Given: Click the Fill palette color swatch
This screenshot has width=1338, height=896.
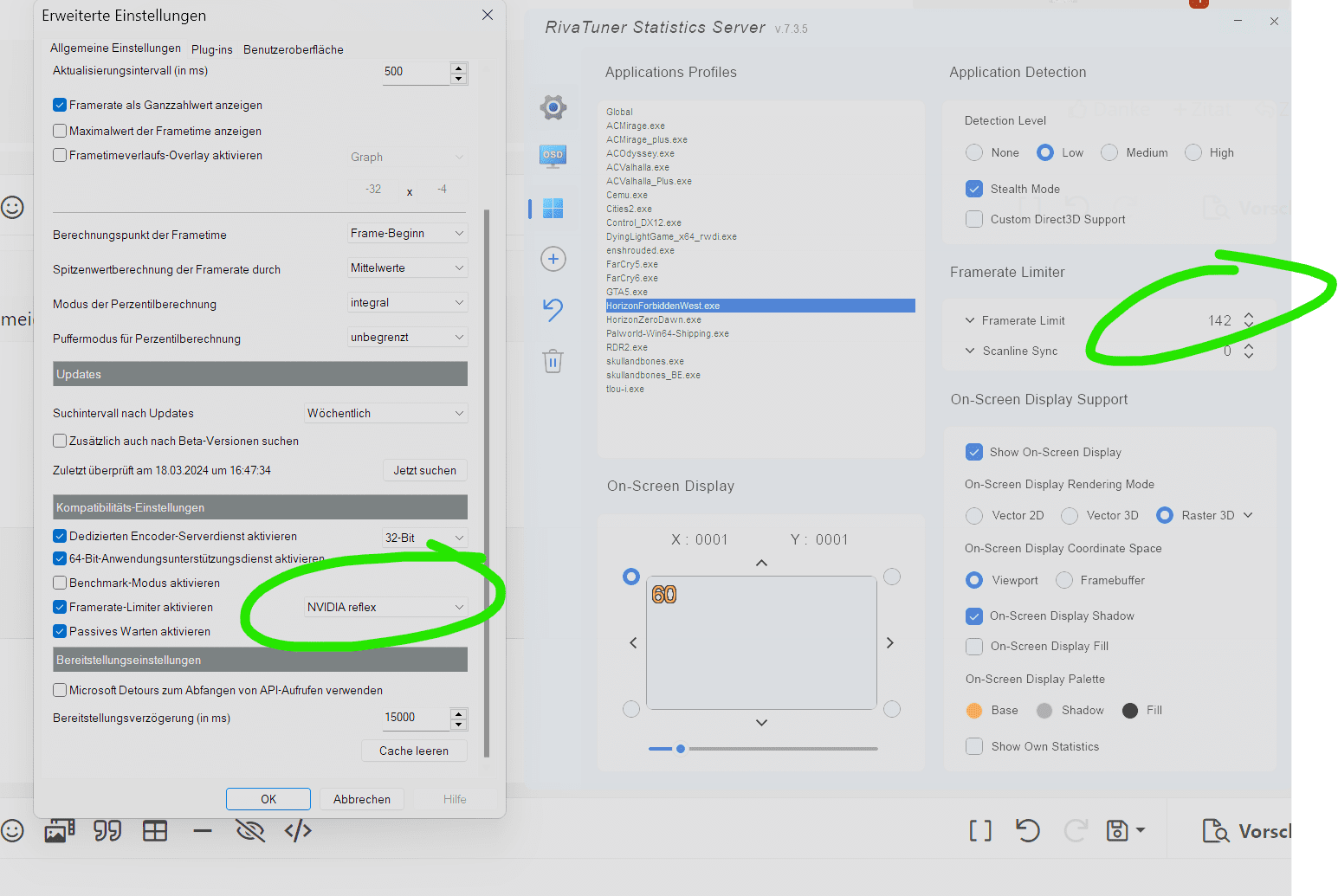Looking at the screenshot, I should point(1130,711).
